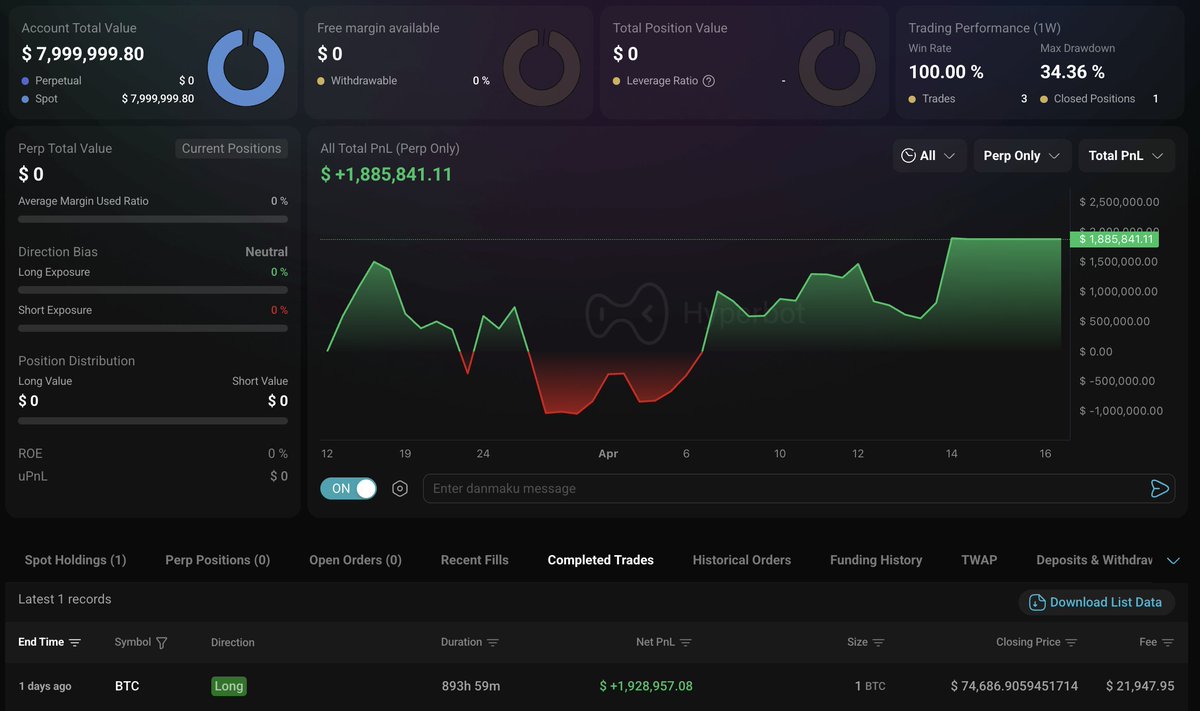Open the All time range dropdown

(929, 156)
